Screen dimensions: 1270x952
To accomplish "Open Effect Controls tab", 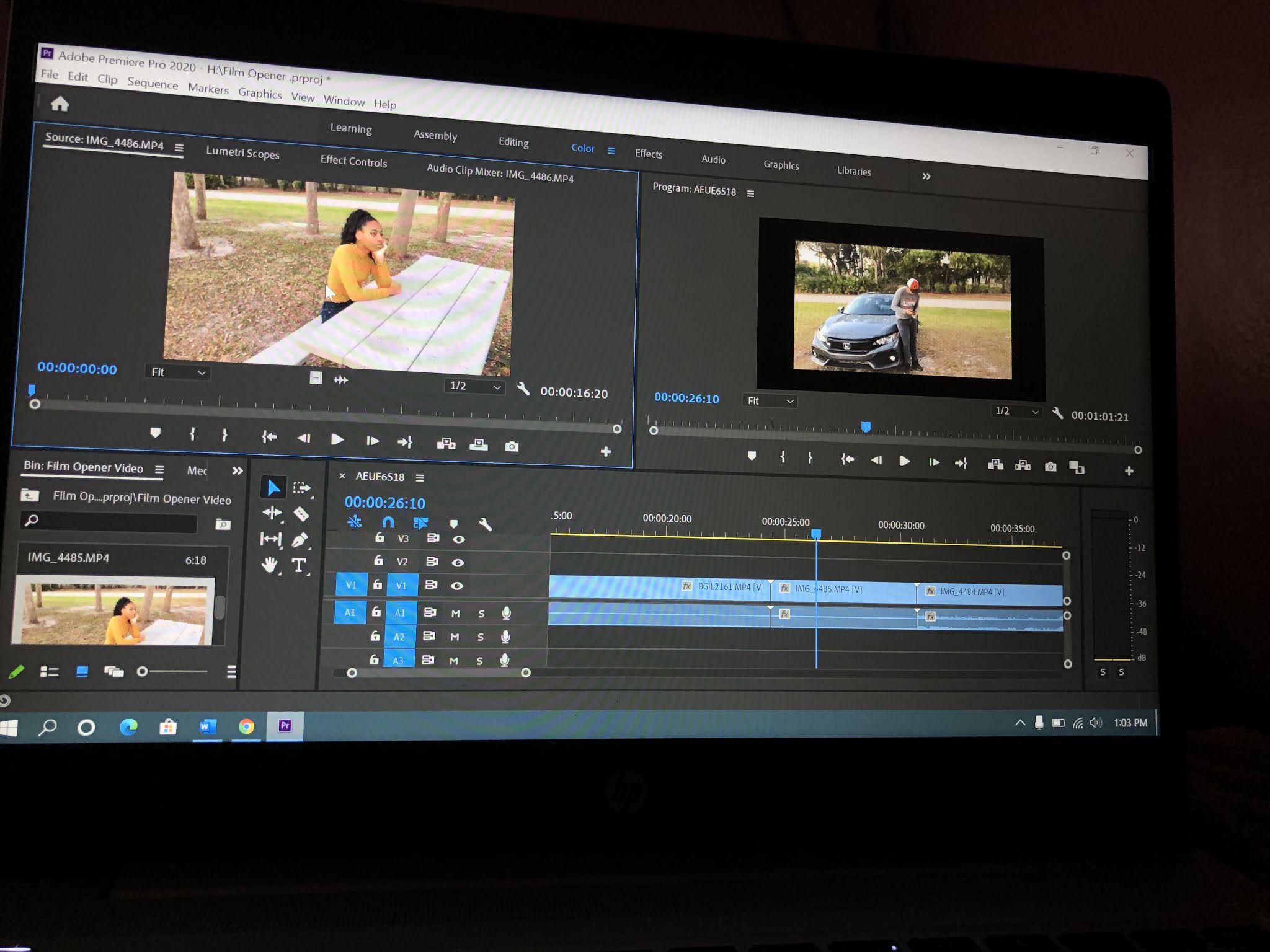I will coord(353,161).
